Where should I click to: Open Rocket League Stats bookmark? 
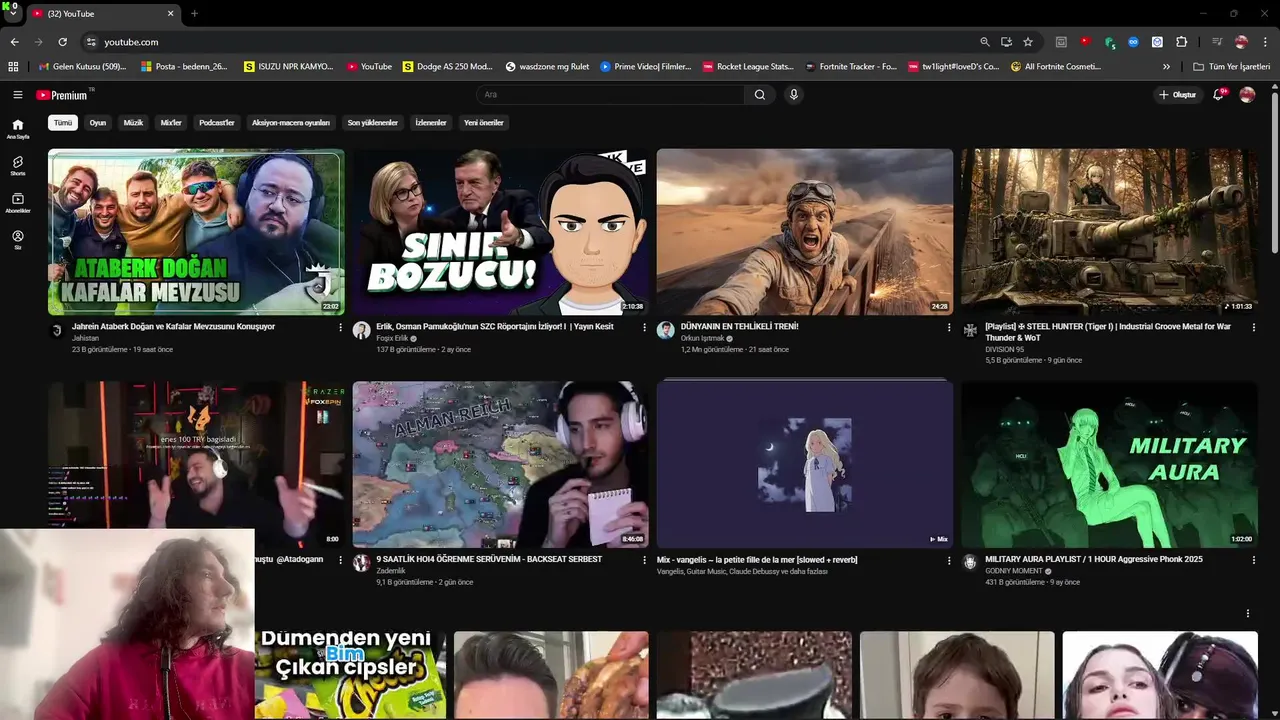point(748,67)
